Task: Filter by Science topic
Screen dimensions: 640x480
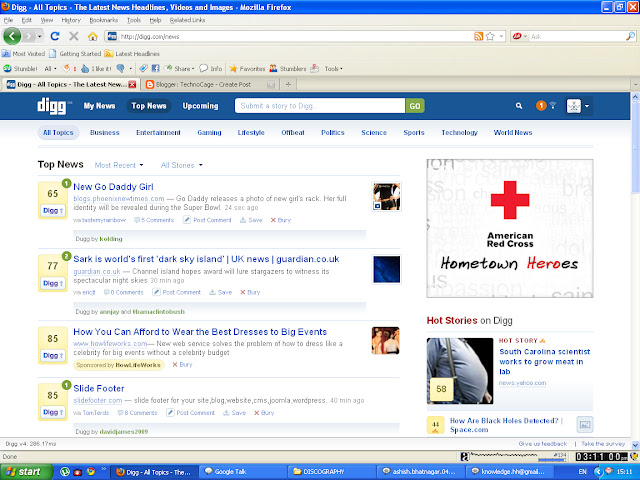Action: 374,132
